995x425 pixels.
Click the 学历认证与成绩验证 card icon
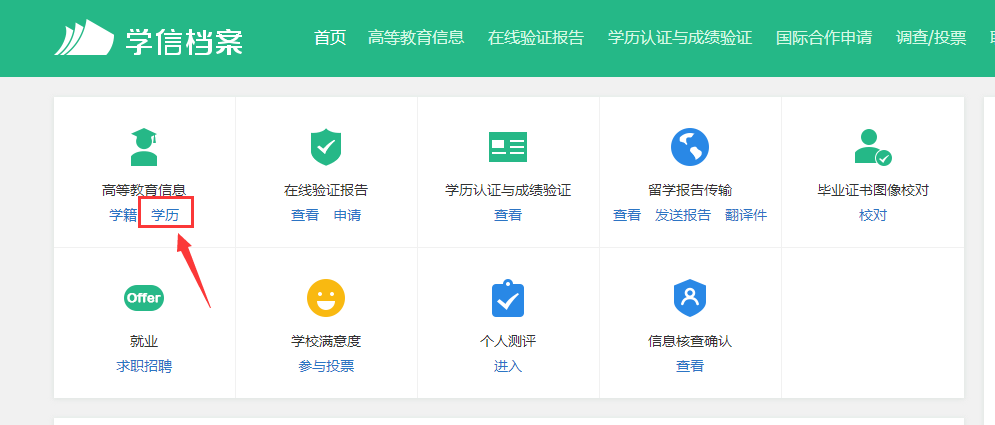click(x=508, y=147)
